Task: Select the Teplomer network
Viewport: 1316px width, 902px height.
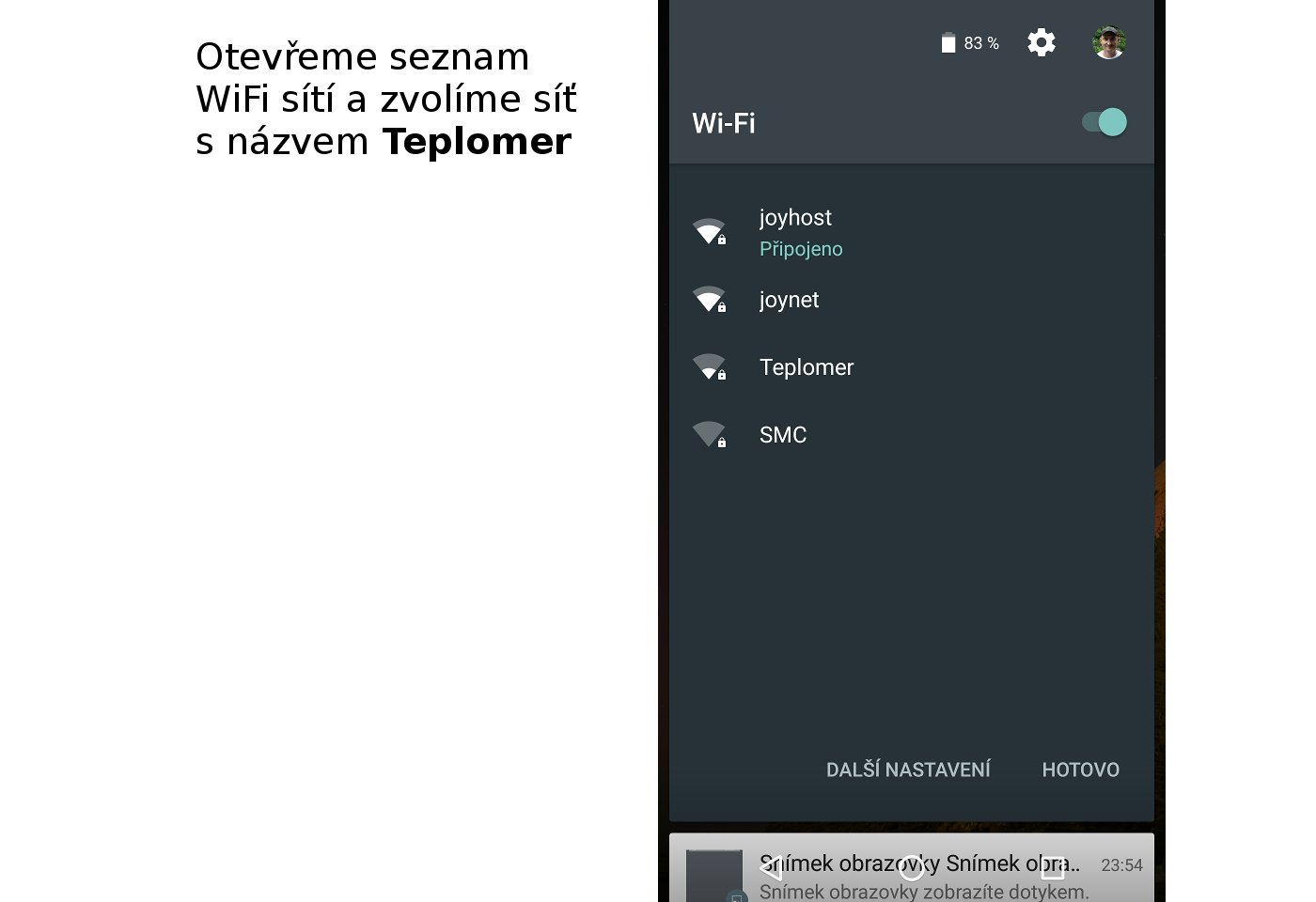Action: point(912,367)
